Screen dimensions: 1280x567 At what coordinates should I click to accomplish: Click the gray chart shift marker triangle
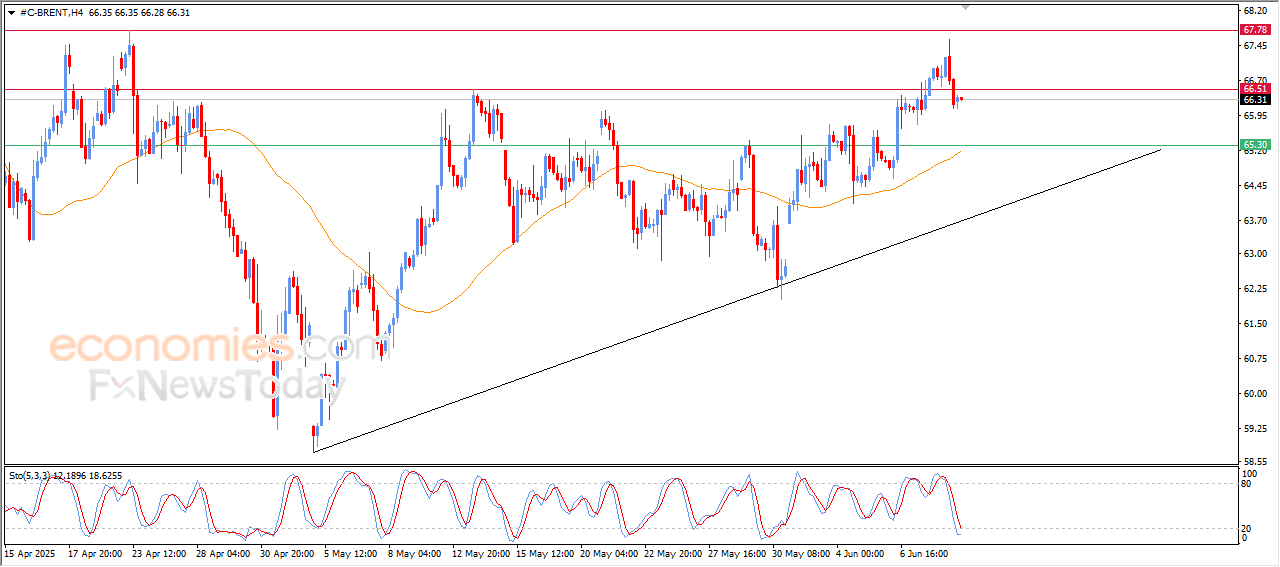pos(965,7)
